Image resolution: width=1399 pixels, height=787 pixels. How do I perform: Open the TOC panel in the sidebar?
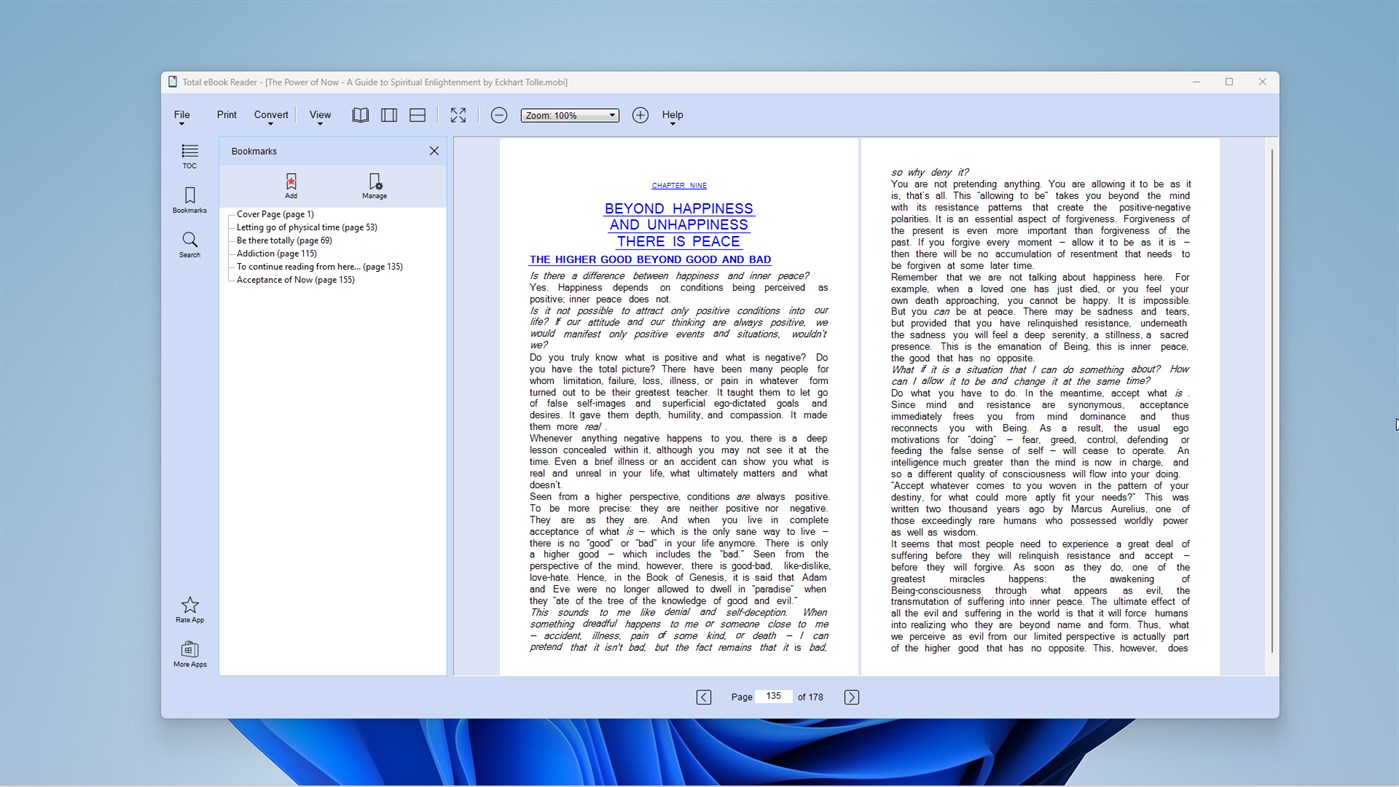[189, 157]
